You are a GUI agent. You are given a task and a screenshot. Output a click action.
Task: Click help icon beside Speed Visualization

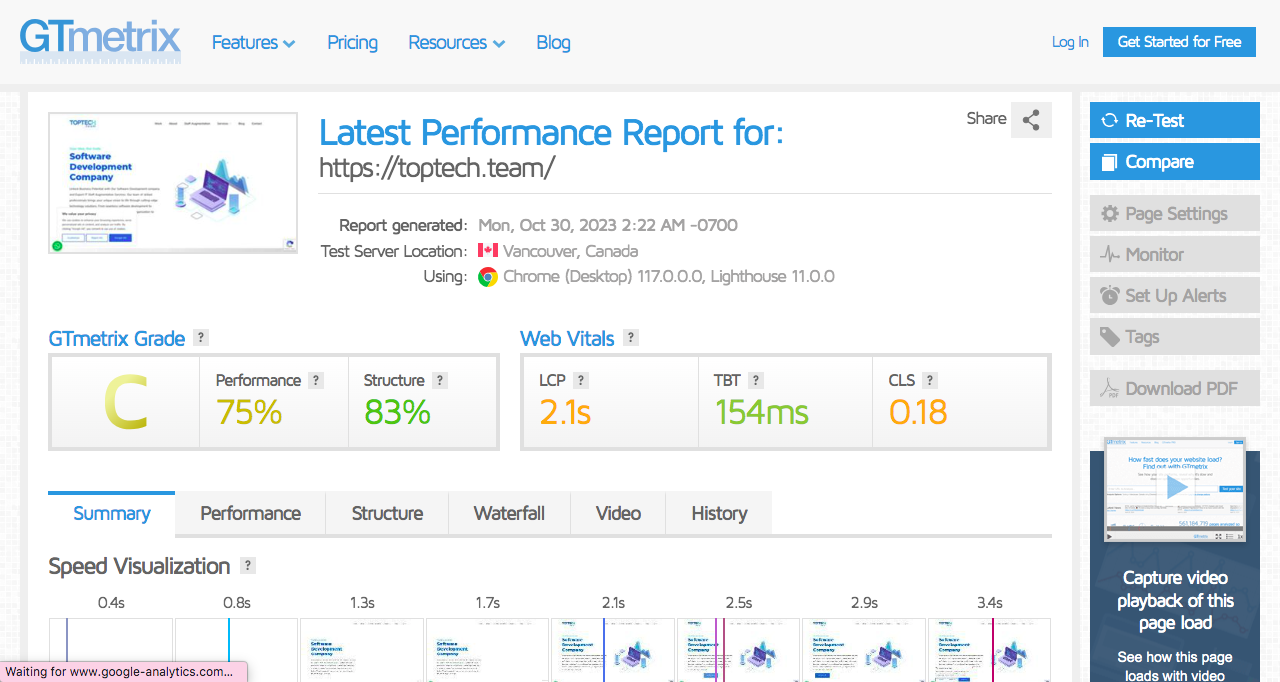pyautogui.click(x=248, y=565)
